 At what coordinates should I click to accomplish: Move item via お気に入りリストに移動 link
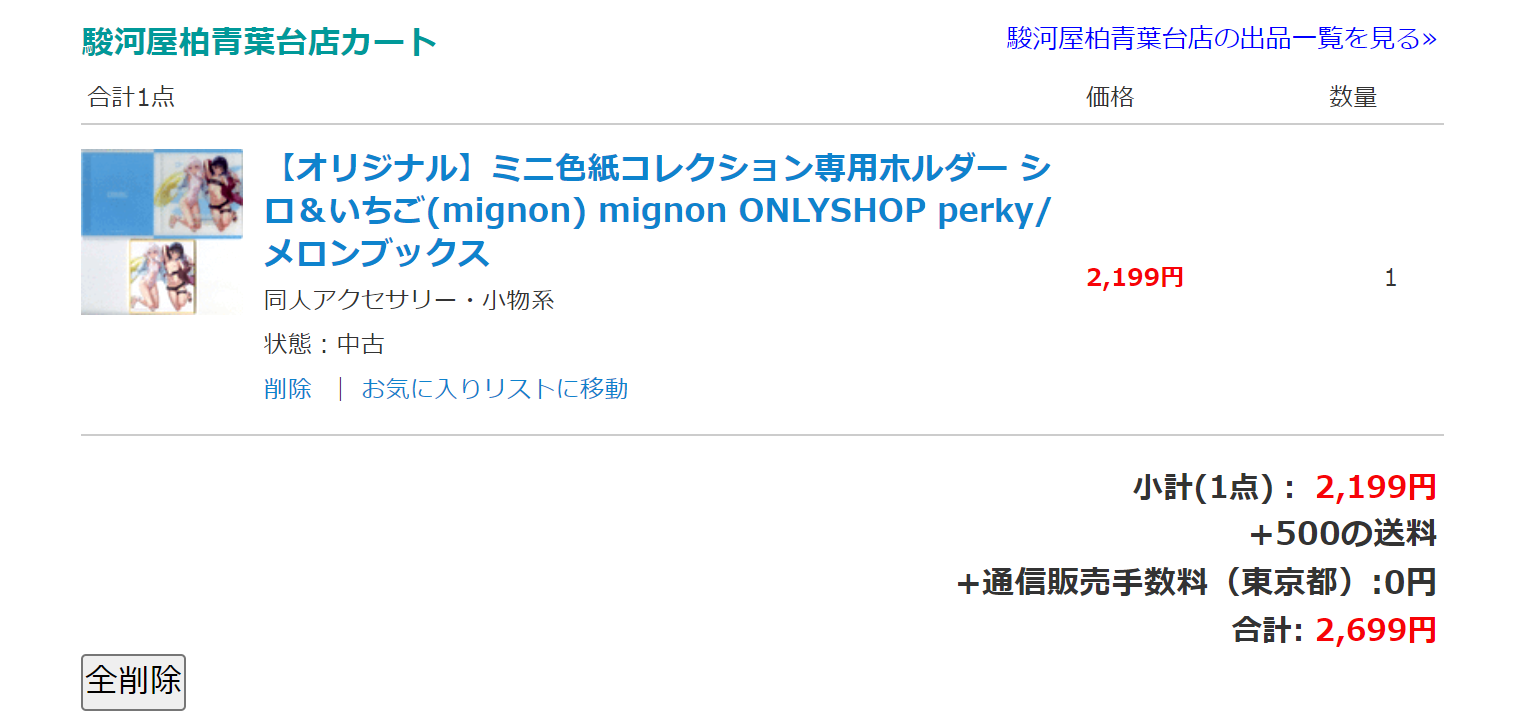494,388
